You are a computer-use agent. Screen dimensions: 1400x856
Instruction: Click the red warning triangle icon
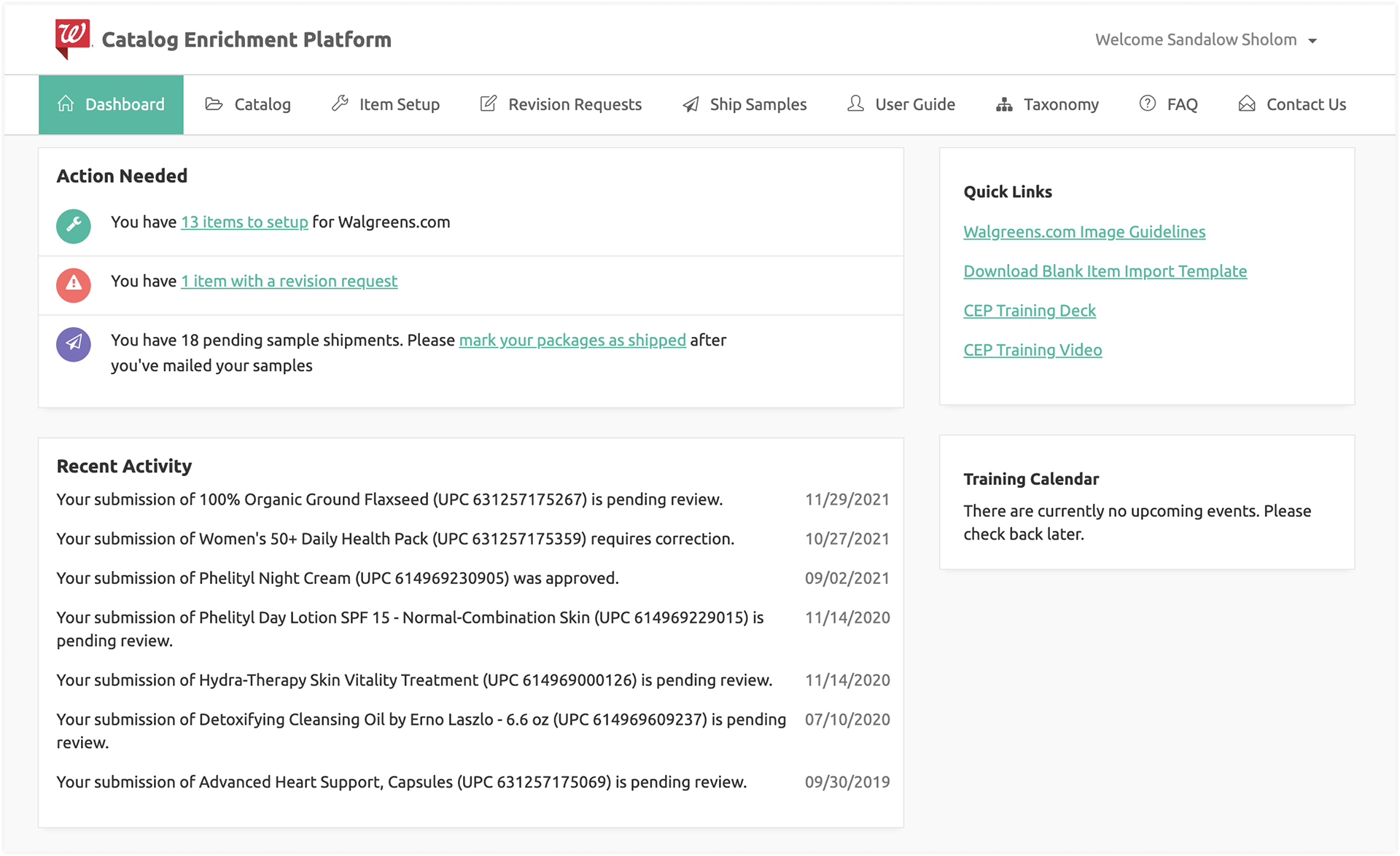point(74,284)
